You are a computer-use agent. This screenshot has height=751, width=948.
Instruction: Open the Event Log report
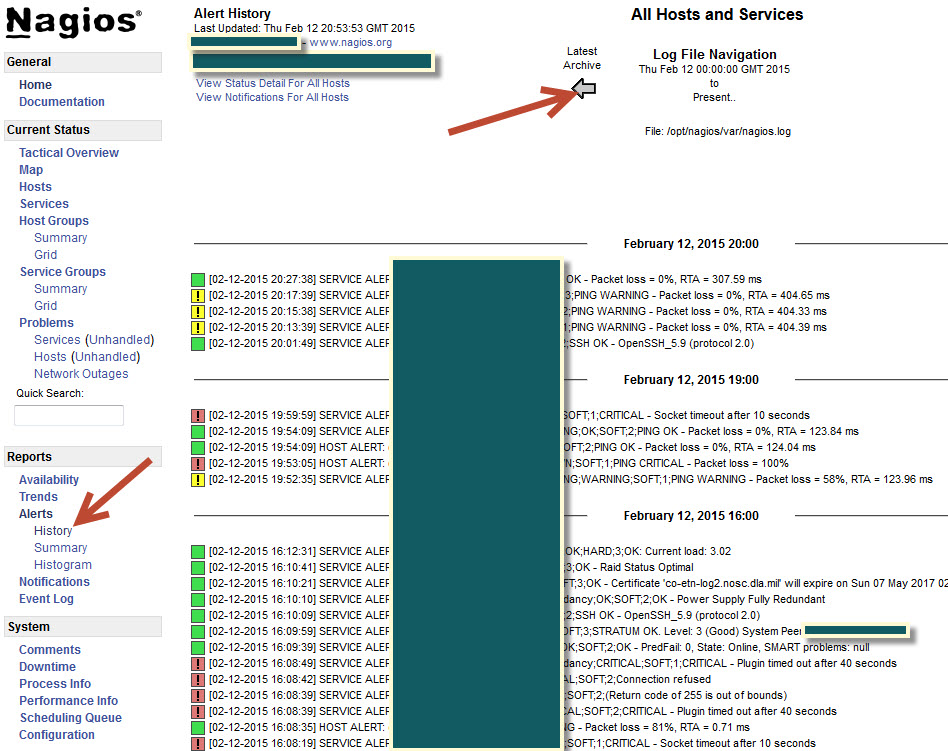(46, 599)
